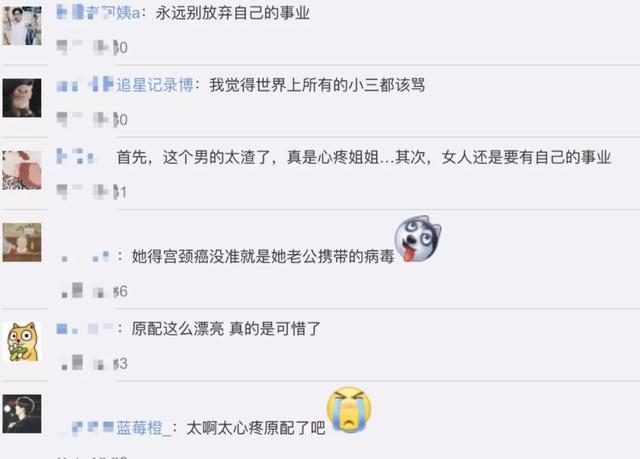Click like count 0 under 永远别放弃 comment
640x459 pixels.
(x=121, y=47)
